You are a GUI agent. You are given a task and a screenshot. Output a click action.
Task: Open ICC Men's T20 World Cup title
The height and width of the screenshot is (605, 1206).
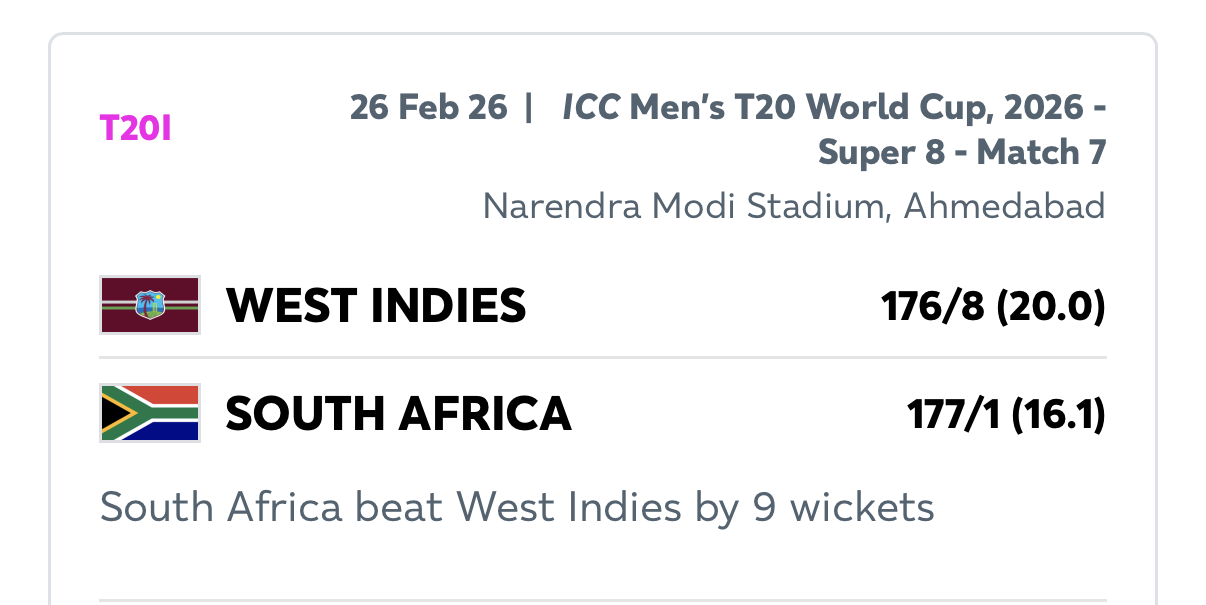click(x=800, y=107)
